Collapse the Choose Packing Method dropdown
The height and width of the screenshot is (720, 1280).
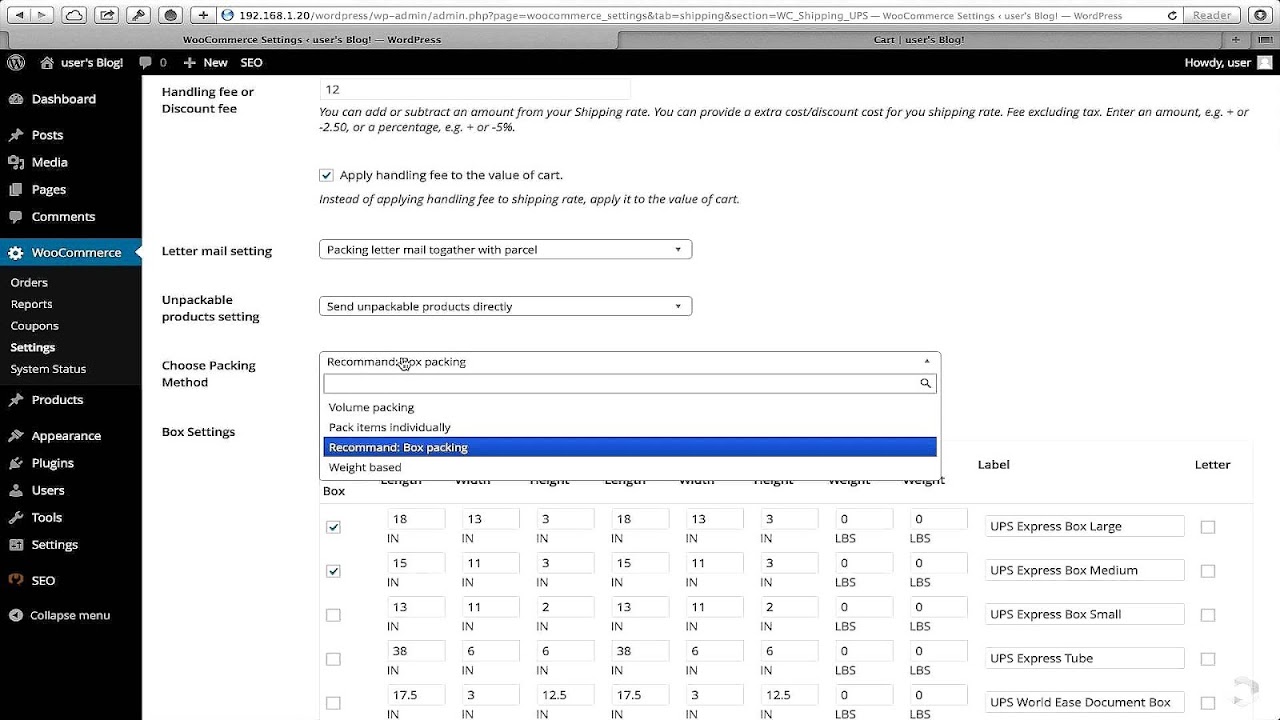pos(630,362)
